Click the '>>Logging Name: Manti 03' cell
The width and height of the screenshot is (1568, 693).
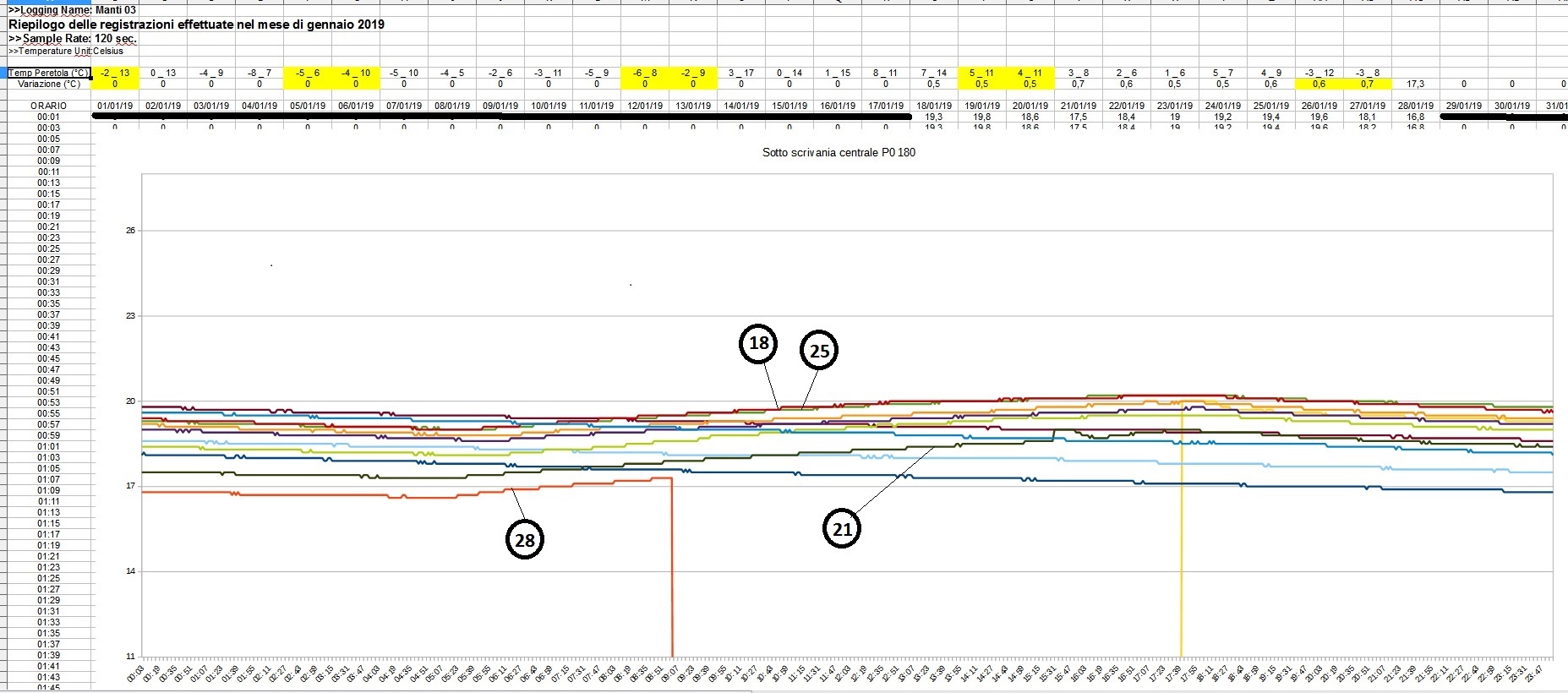click(72, 10)
